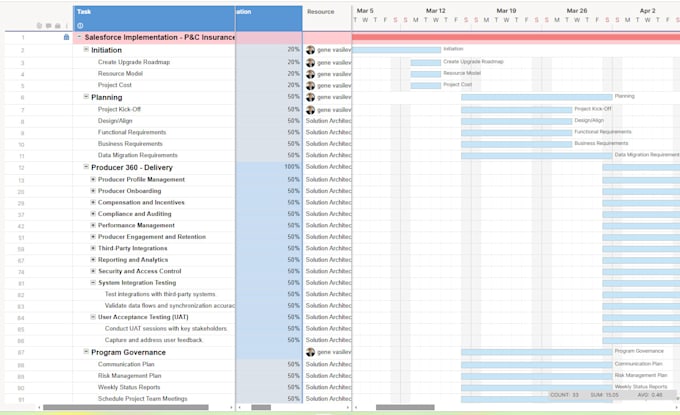Viewport: 680px width, 415px height.
Task: Click the Resource pane horizontal scrollbar thumb
Action: point(261,408)
